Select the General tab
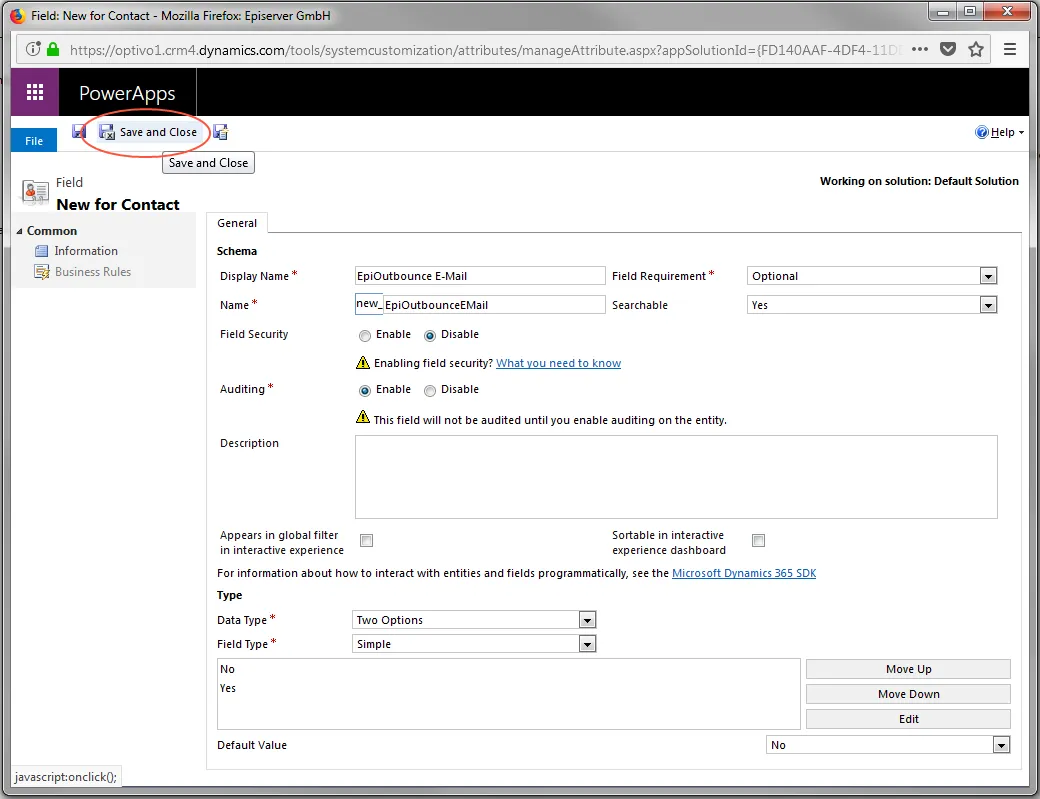Screen dimensions: 1040x799 click(x=237, y=223)
